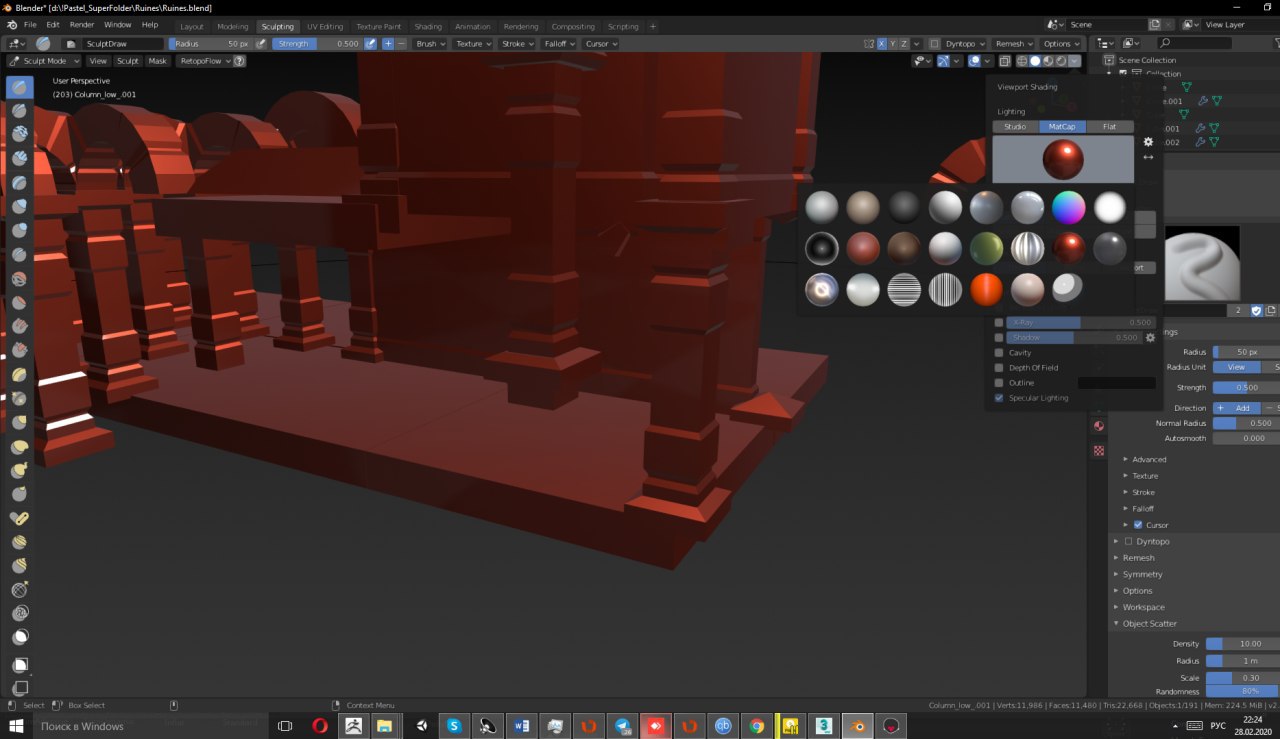Switch to the Modeling workspace tab
The width and height of the screenshot is (1280, 739).
coord(233,26)
